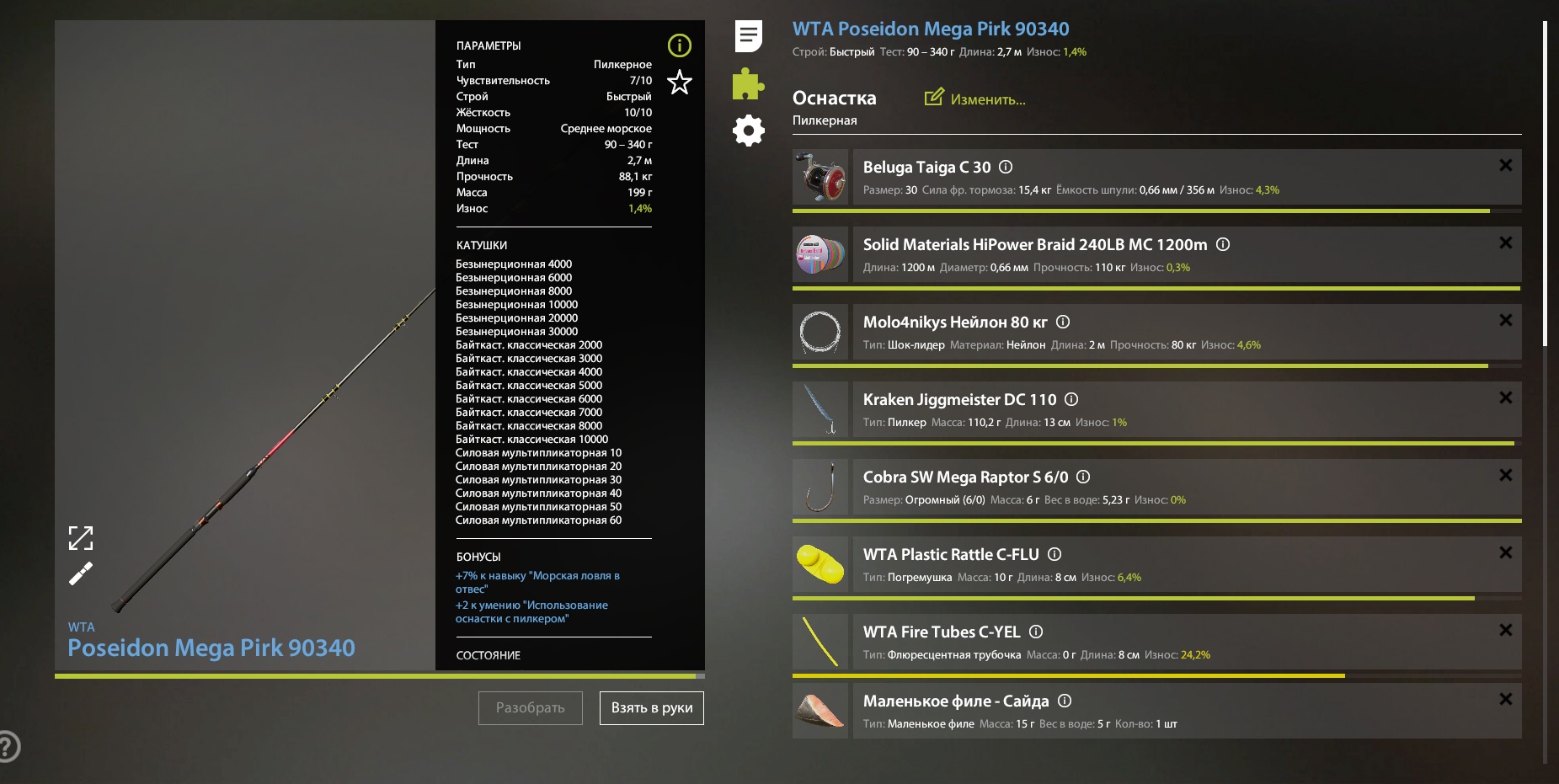Mark the rod as favorite with star
Image resolution: width=1559 pixels, height=784 pixels.
tap(680, 83)
